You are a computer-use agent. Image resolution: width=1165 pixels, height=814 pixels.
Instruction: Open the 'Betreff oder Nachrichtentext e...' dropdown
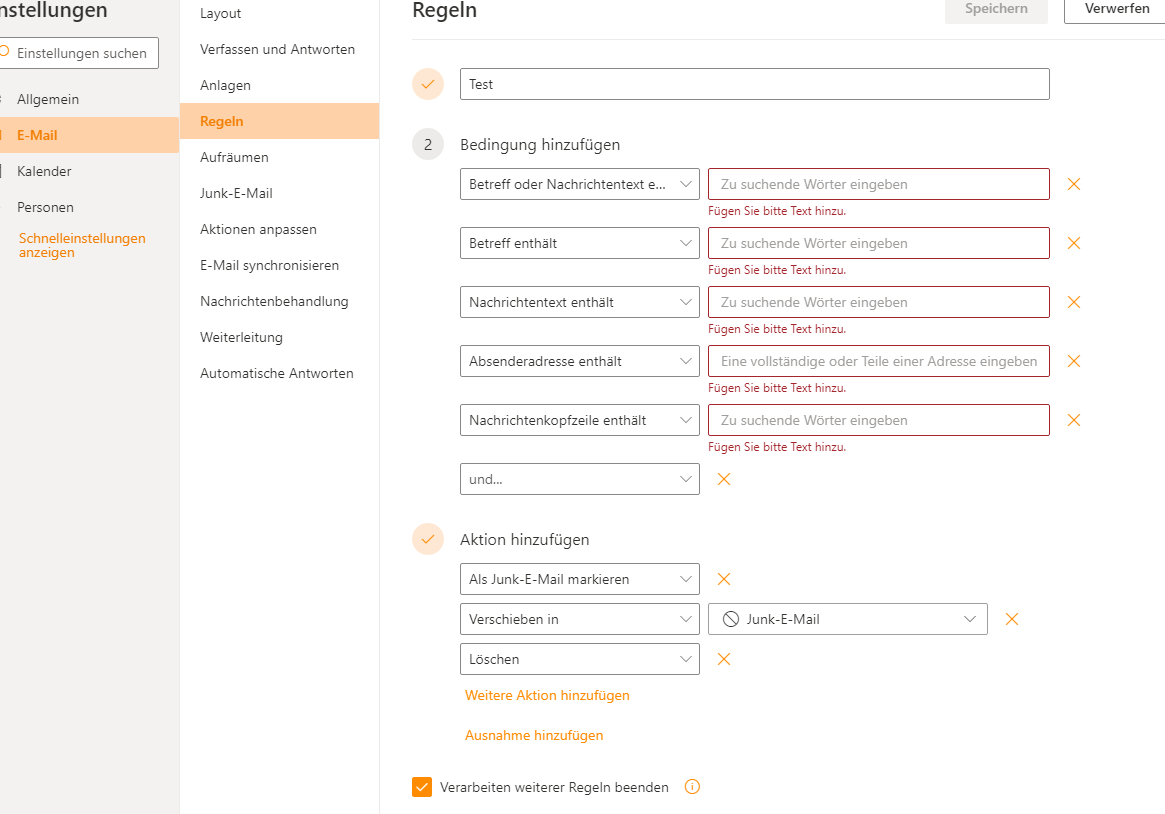[580, 184]
